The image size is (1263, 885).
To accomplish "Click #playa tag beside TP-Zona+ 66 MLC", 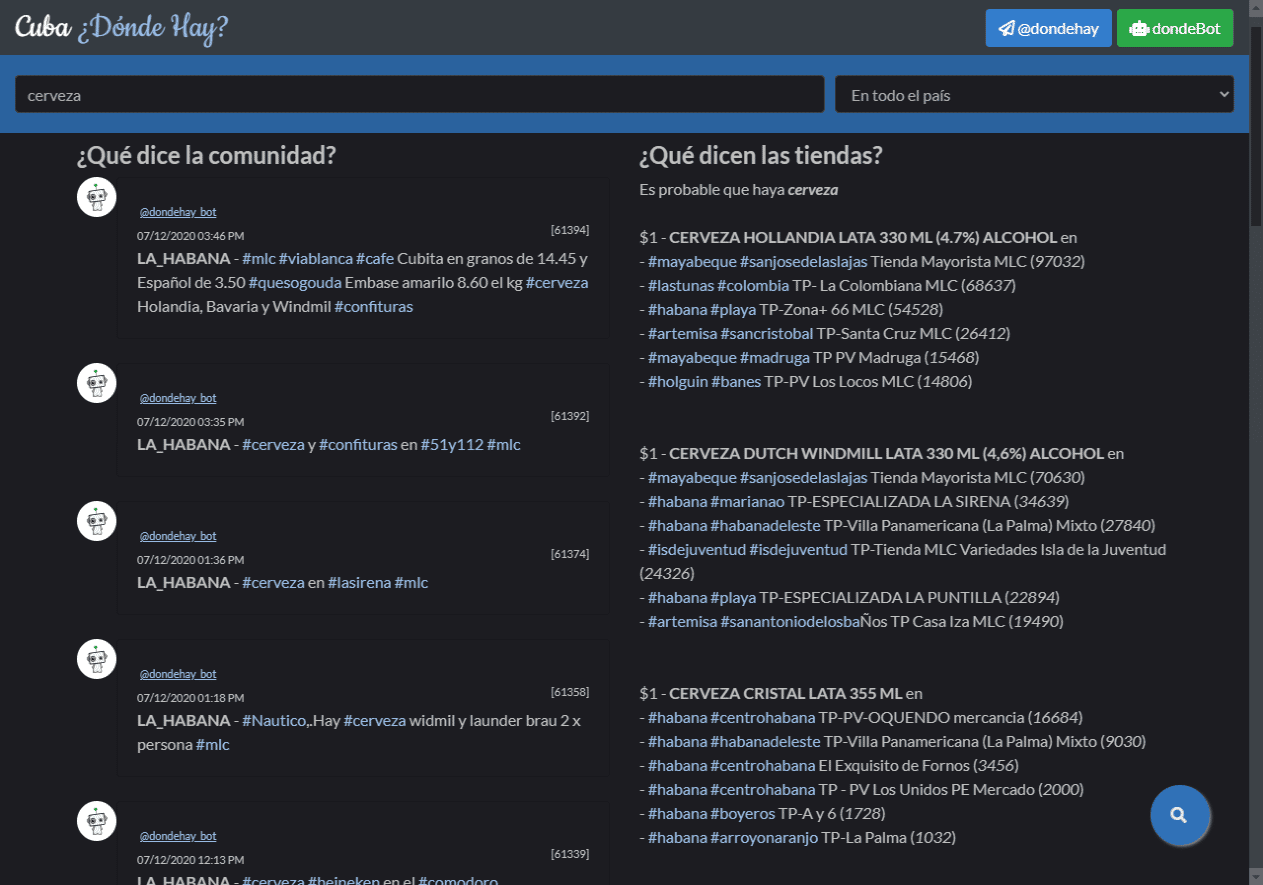I will click(x=733, y=310).
